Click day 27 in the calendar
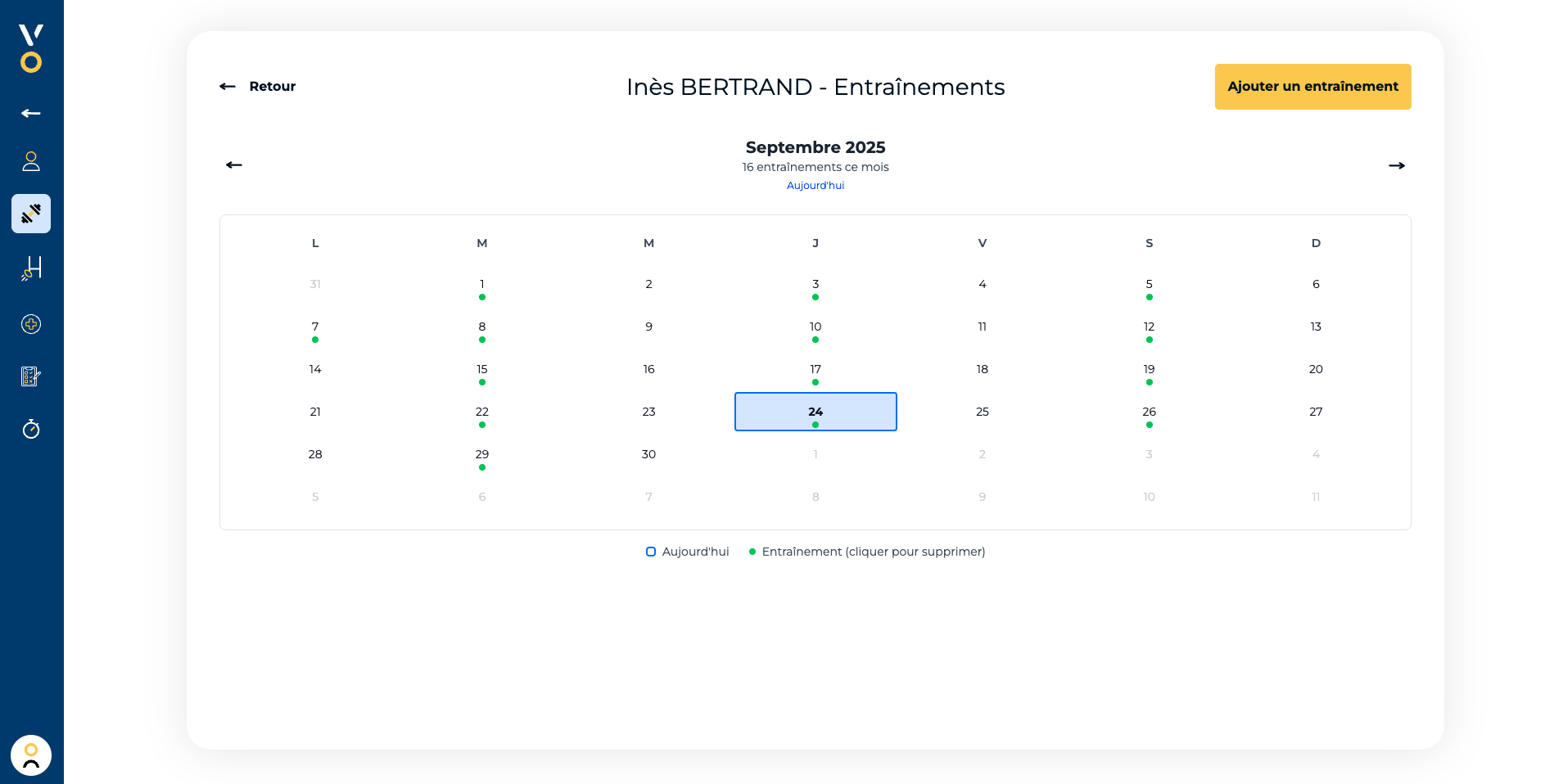1563x784 pixels. 1316,412
